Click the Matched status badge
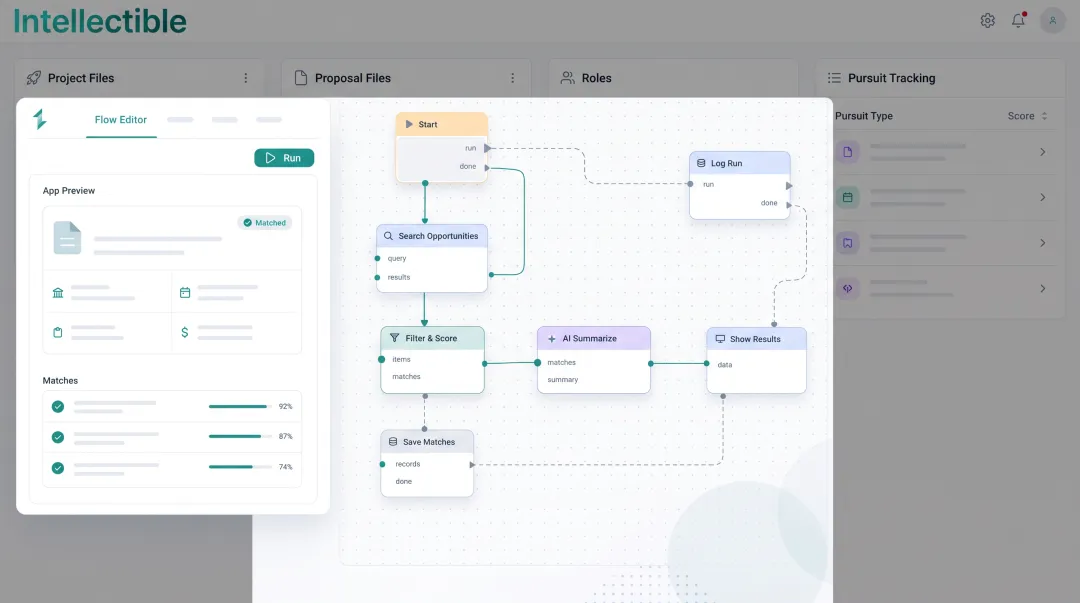Image resolution: width=1080 pixels, height=603 pixels. point(264,223)
